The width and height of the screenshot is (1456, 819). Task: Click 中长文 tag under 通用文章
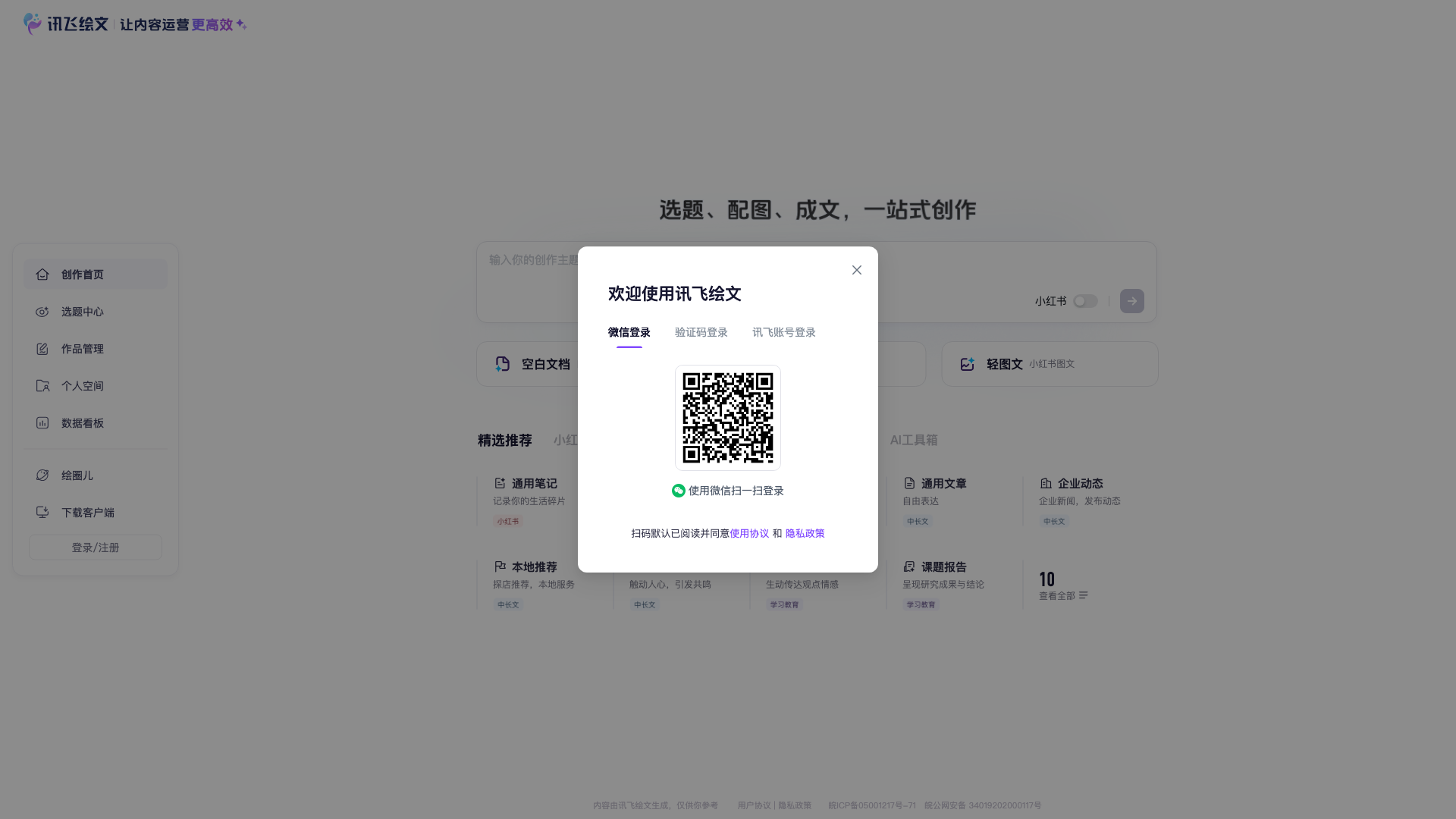918,521
